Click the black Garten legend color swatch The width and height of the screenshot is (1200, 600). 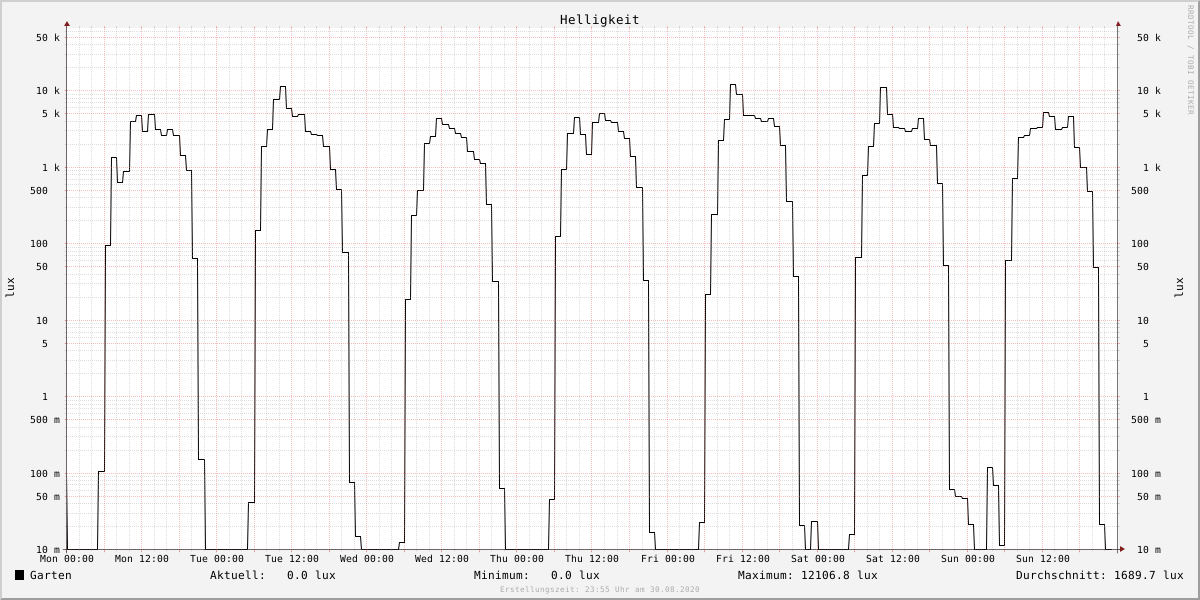(19, 575)
